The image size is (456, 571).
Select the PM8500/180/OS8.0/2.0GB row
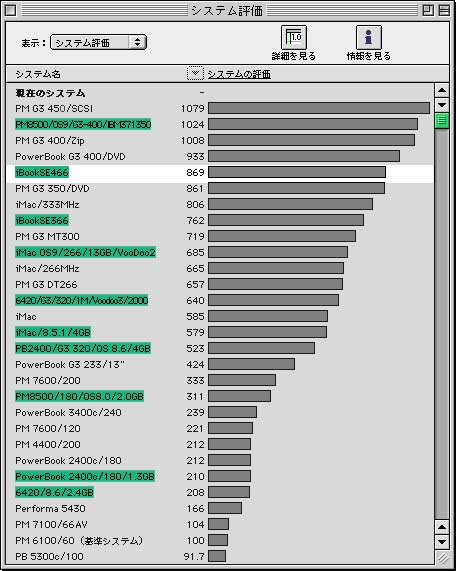220,396
